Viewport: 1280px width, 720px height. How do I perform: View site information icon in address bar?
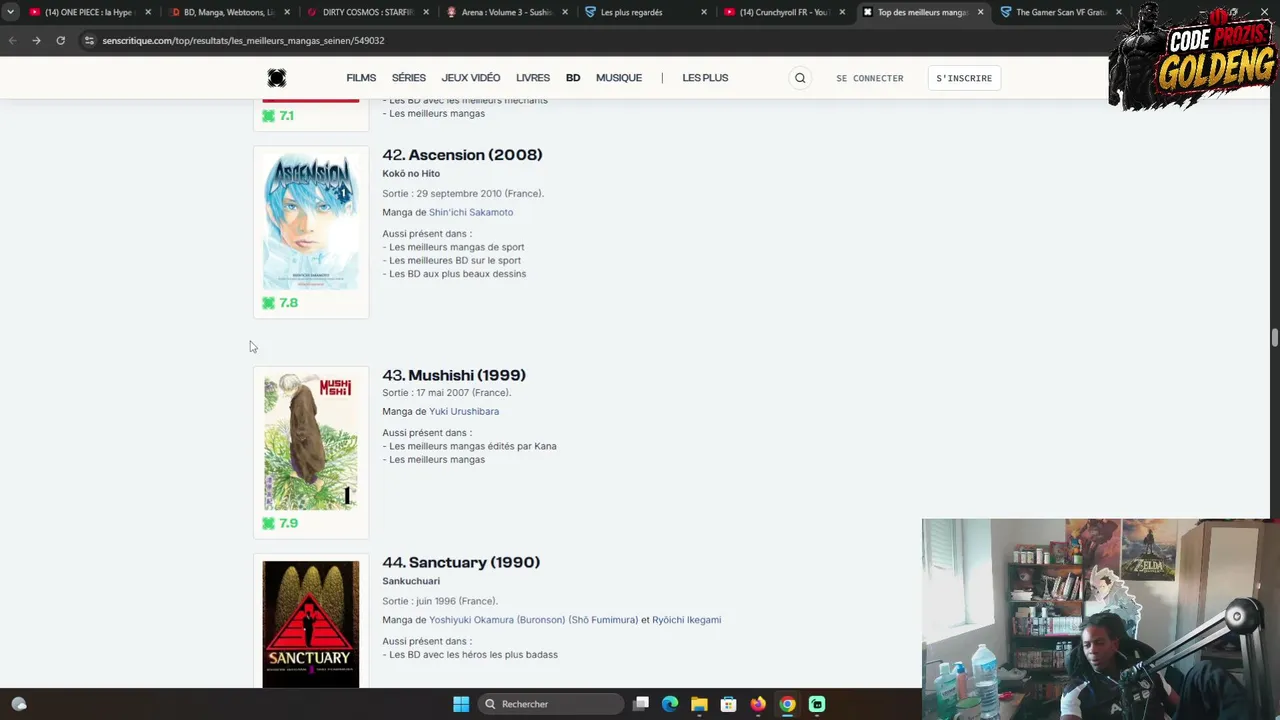point(89,41)
